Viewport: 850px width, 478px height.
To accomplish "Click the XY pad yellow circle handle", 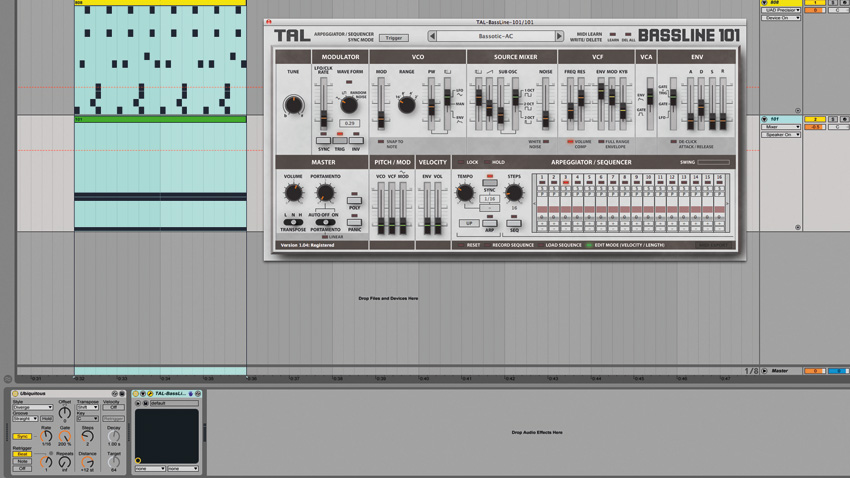I will pos(138,460).
